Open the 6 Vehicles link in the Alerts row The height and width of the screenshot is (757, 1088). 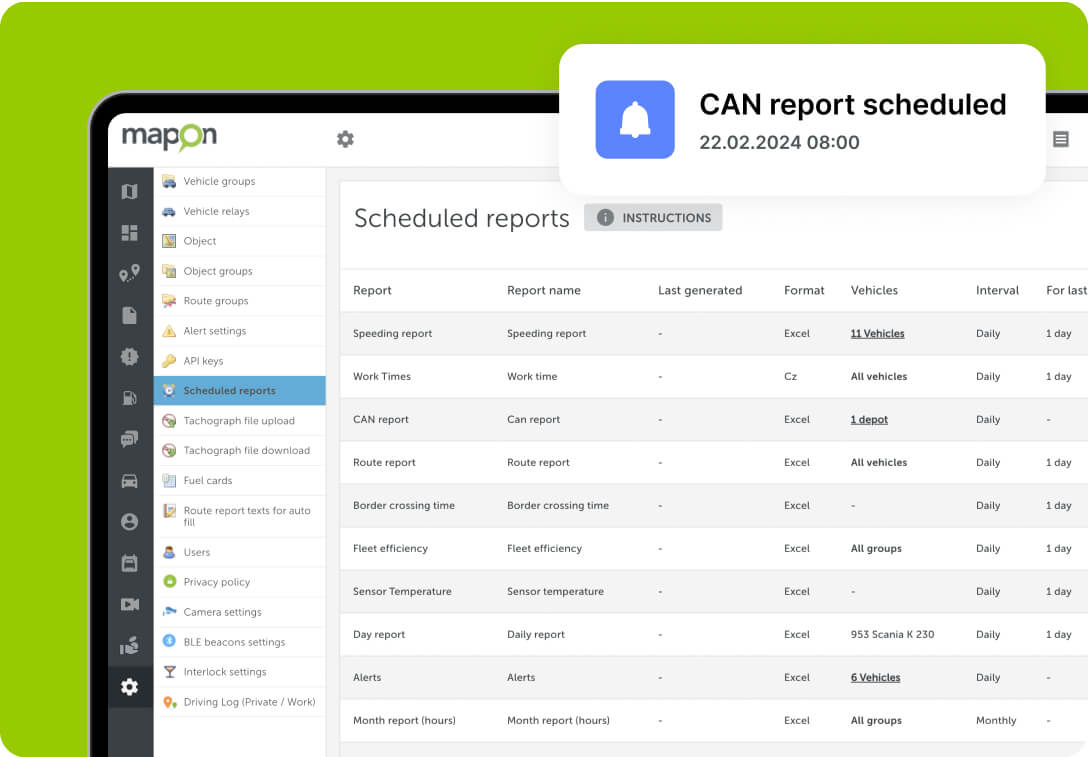click(x=875, y=678)
